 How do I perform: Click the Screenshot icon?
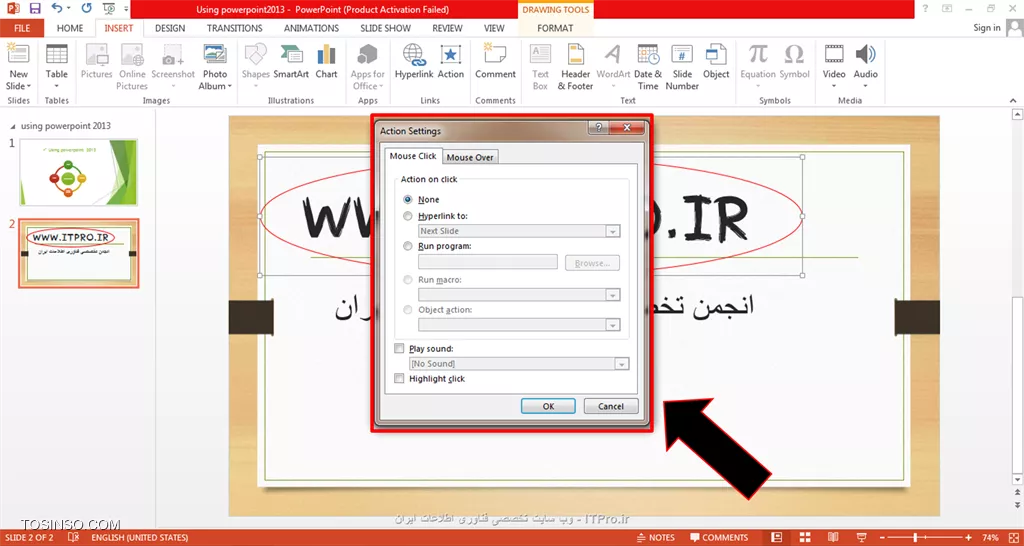click(173, 55)
